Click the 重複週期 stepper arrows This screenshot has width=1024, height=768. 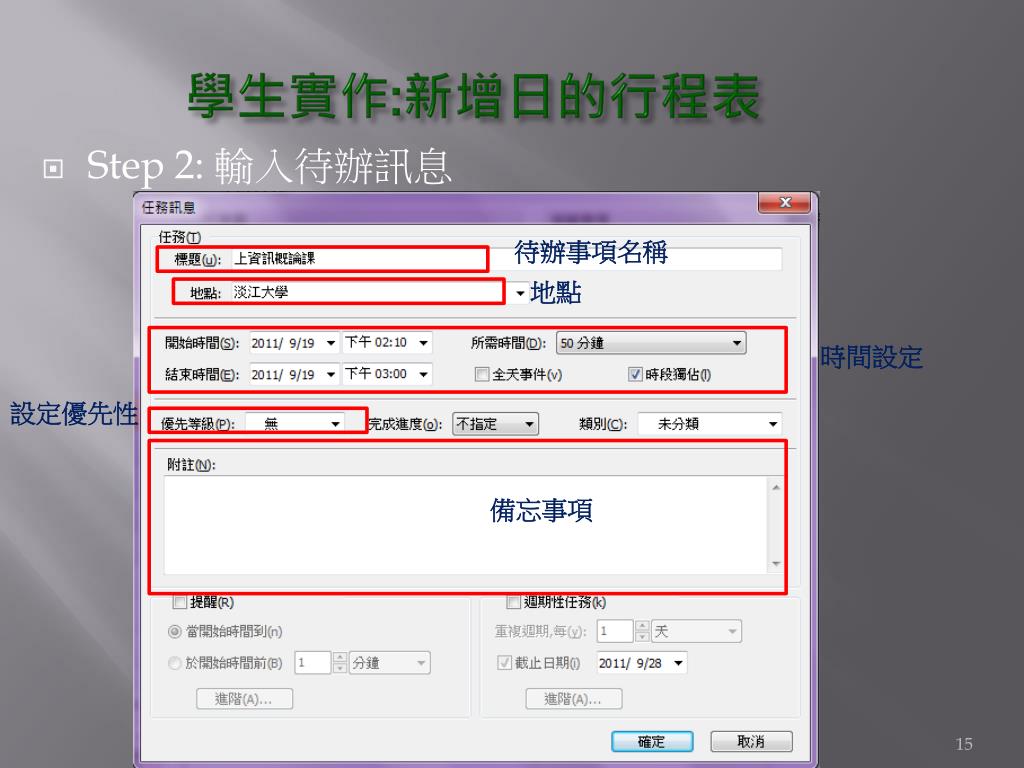click(642, 632)
